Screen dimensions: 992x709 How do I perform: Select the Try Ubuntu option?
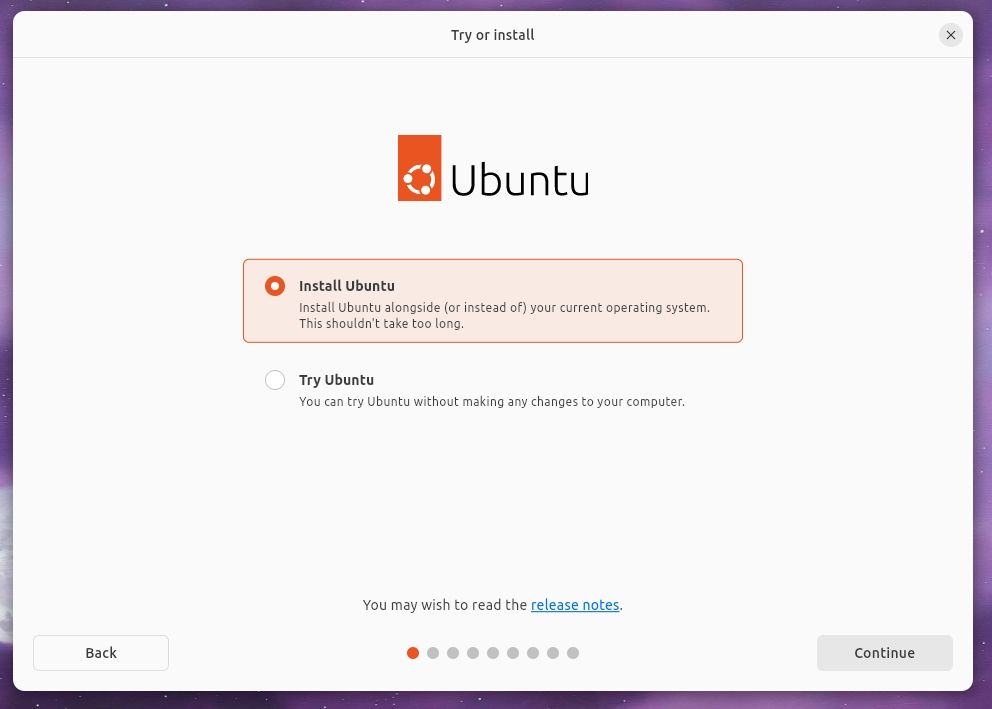click(275, 380)
